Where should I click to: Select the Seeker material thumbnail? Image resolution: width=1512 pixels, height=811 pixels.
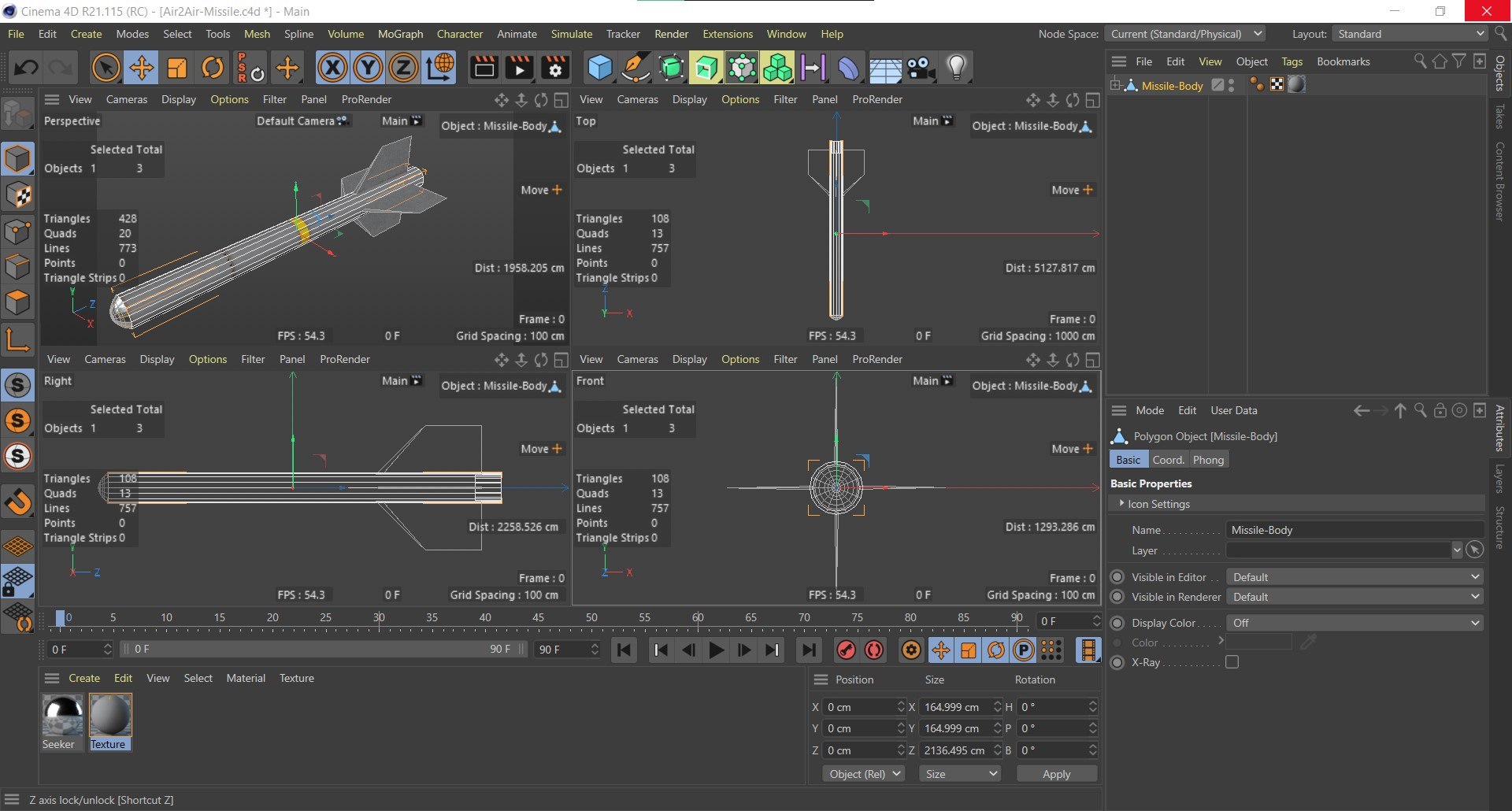62,715
